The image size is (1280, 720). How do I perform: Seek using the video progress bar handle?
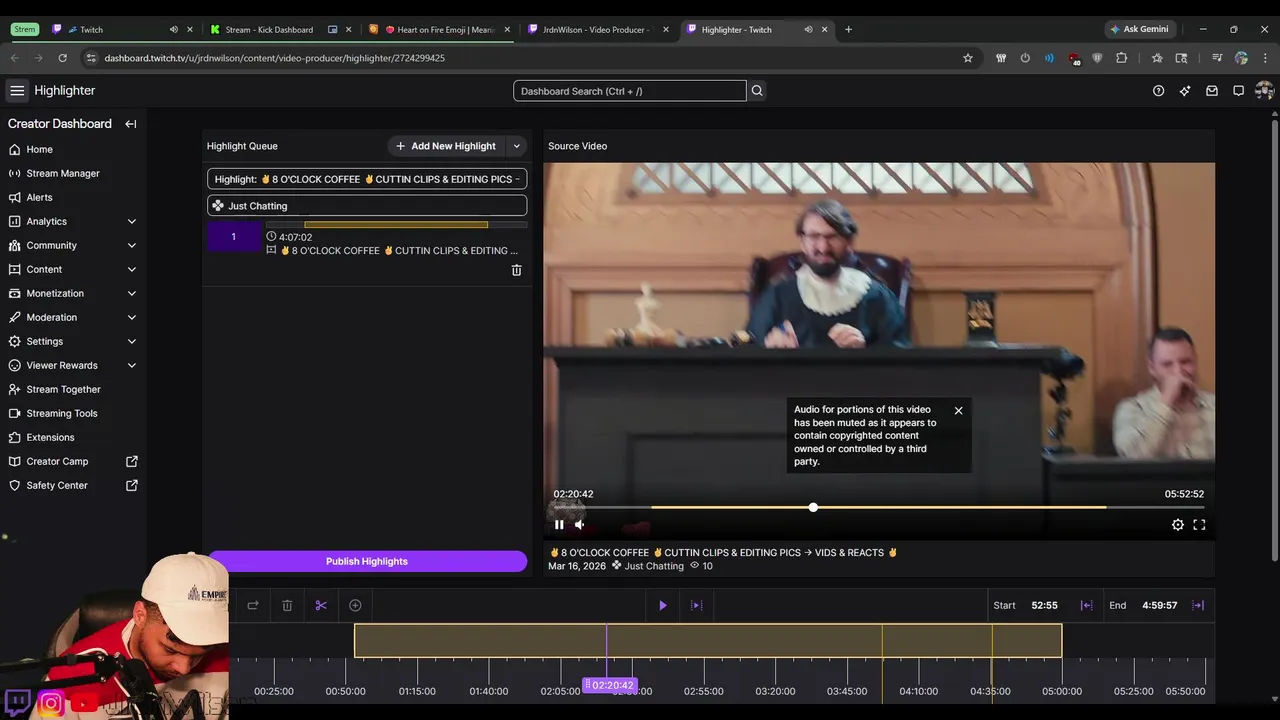point(813,508)
